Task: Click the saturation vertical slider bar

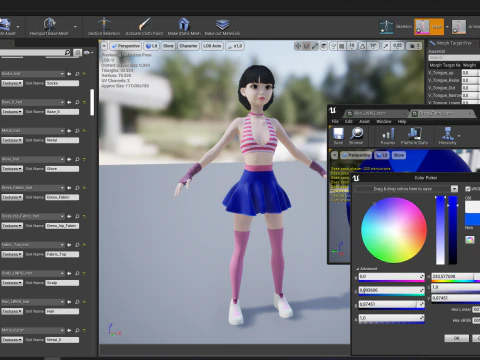Action: tap(440, 230)
